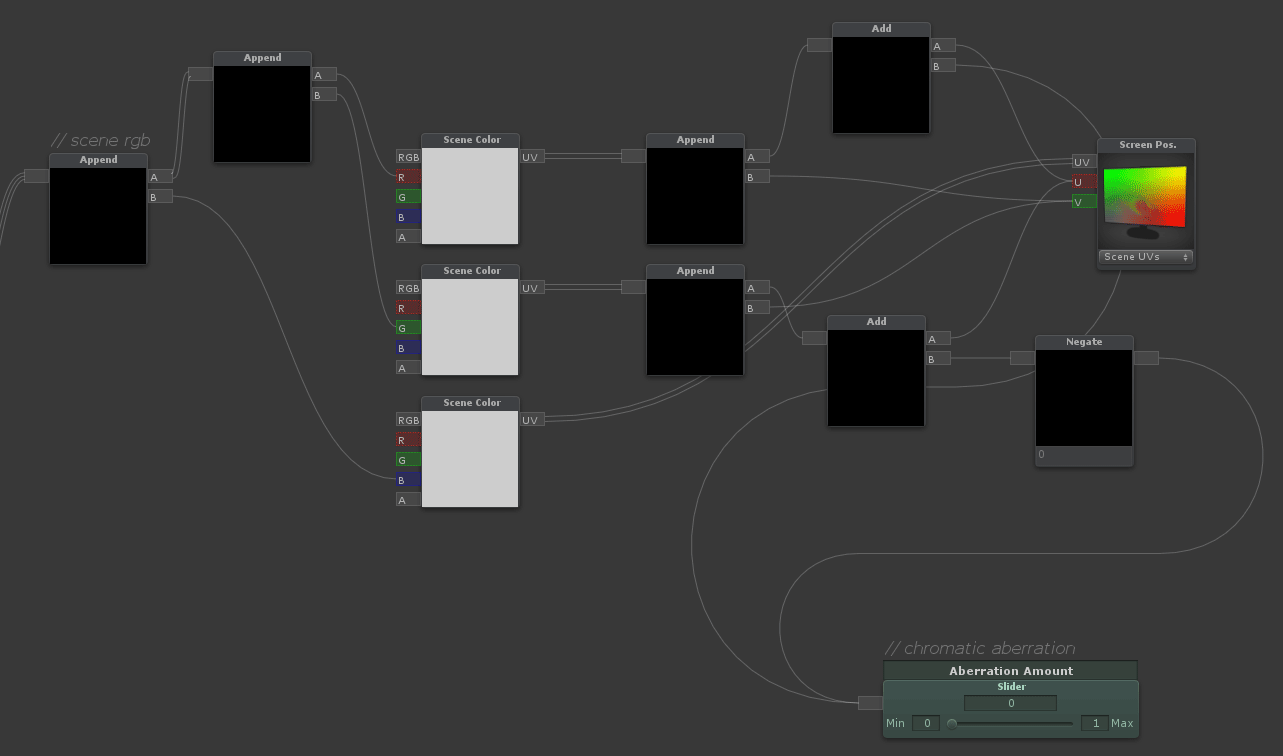Click the Aberration Amount value field
This screenshot has height=756, width=1283.
click(x=1010, y=703)
